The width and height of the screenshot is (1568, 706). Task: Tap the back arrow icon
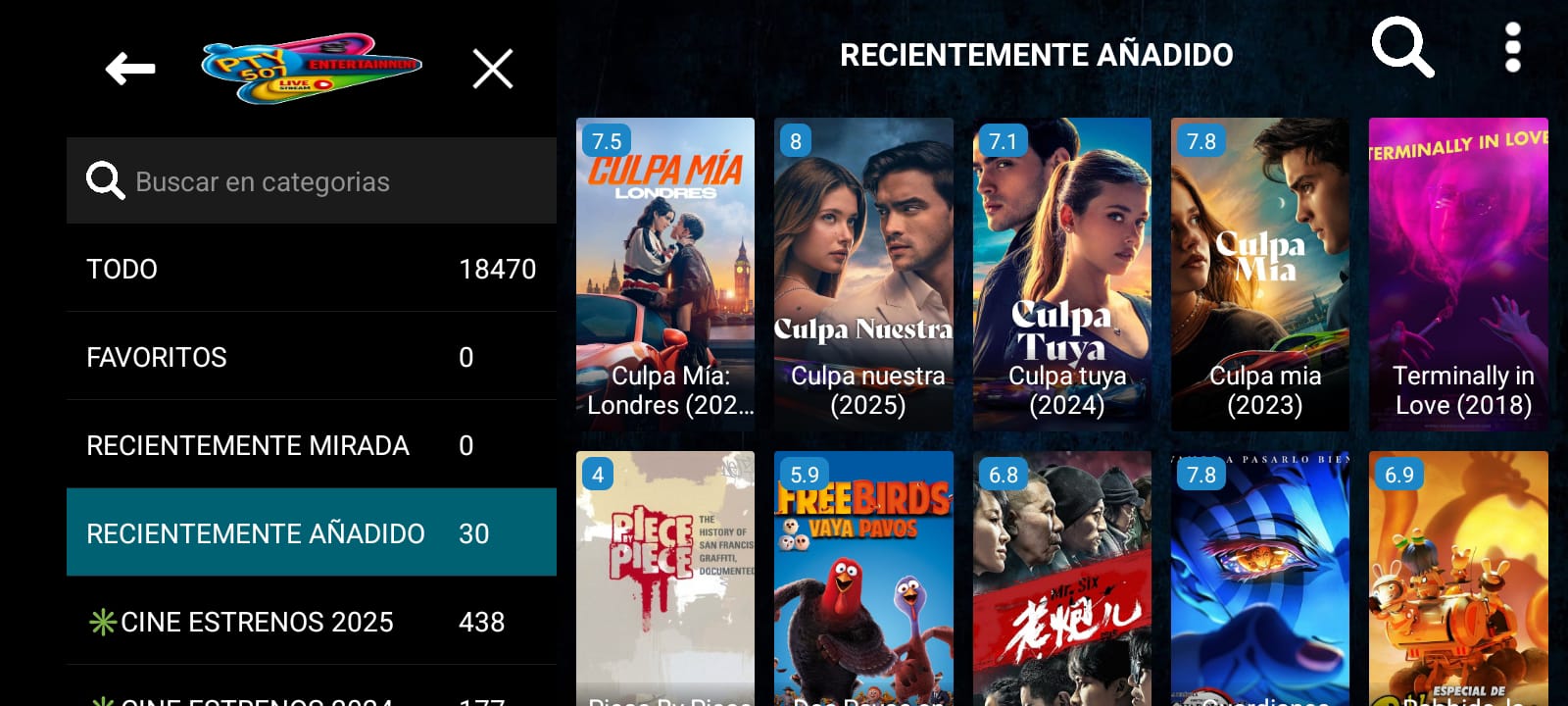click(x=130, y=69)
